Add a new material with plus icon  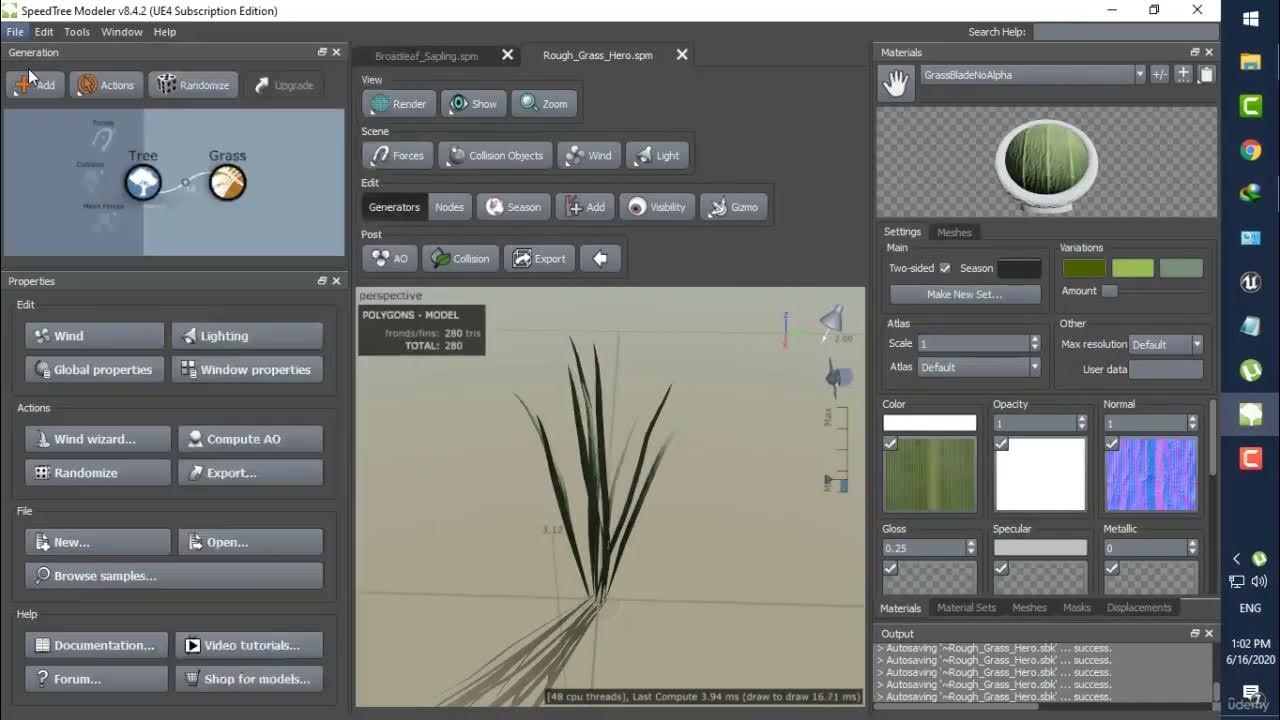pos(1183,74)
